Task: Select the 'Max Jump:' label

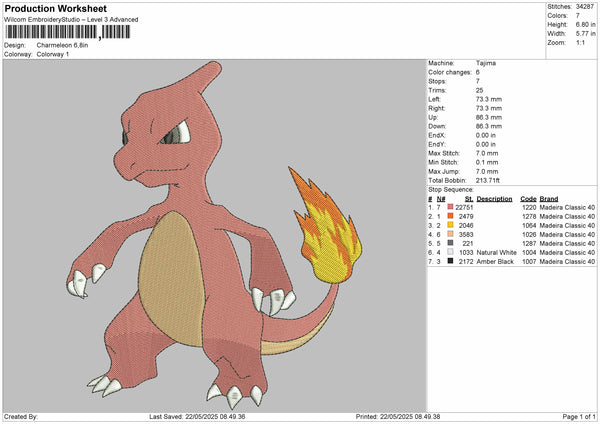Action: click(443, 171)
